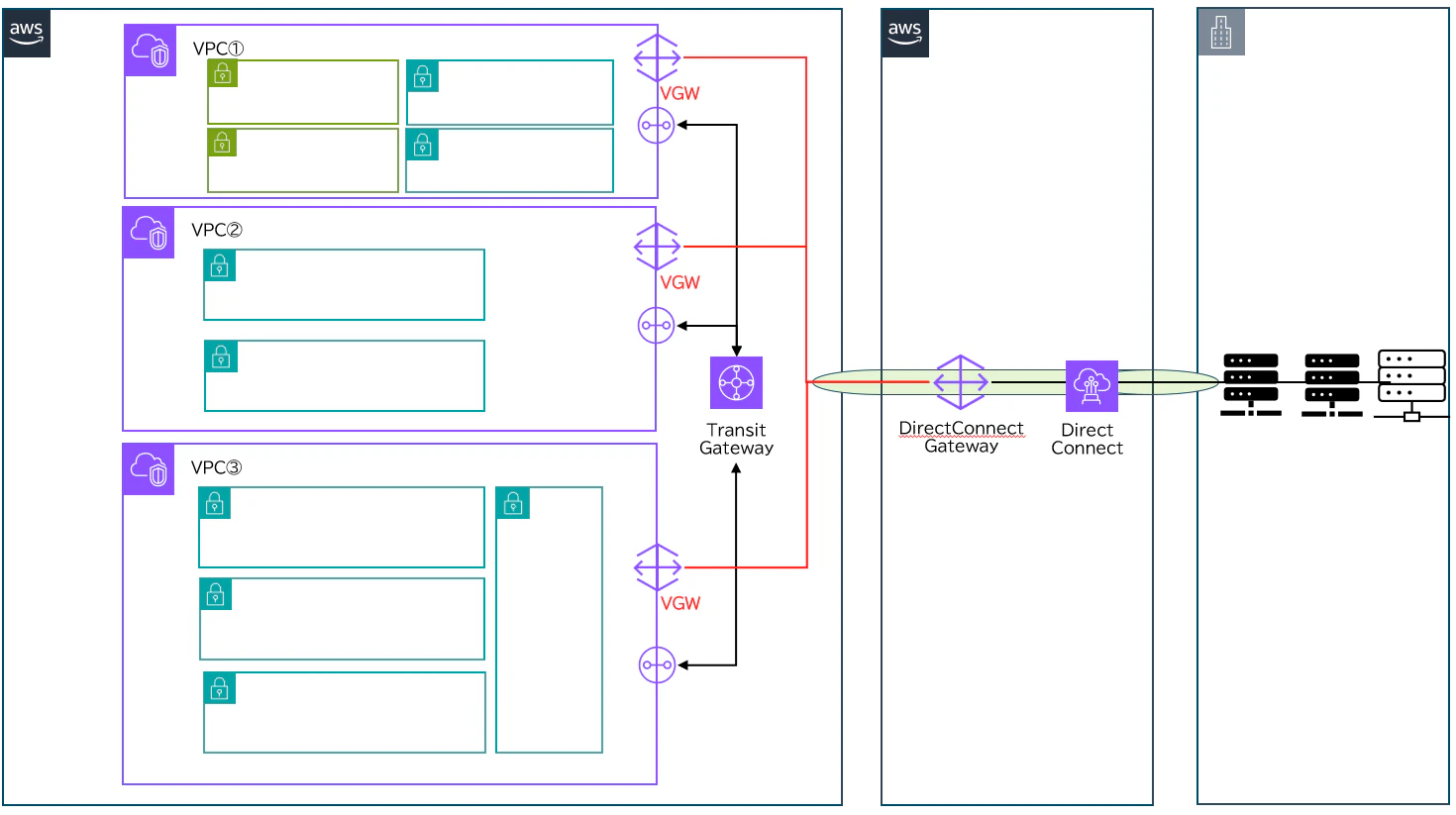This screenshot has height=815, width=1456.
Task: Select the red "VGW" label beside VPC①
Action: 679,93
